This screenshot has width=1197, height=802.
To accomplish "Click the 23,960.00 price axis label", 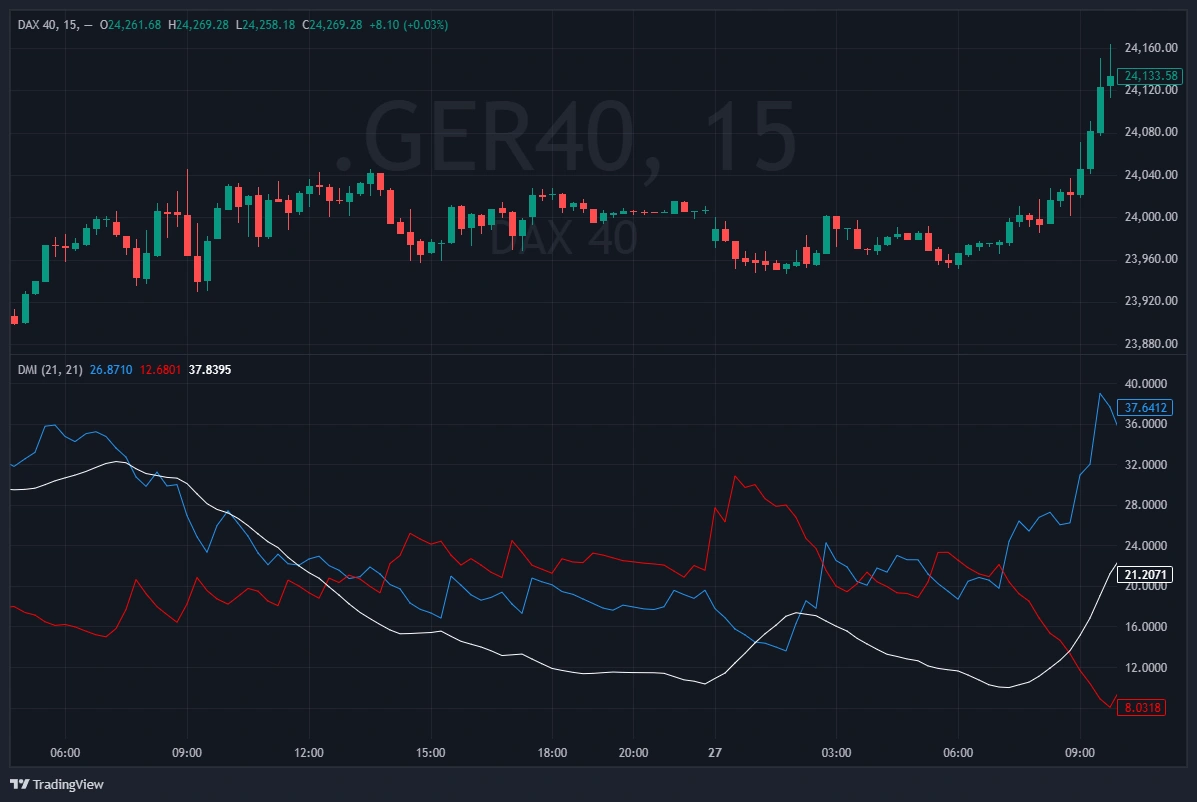I will [x=1150, y=259].
